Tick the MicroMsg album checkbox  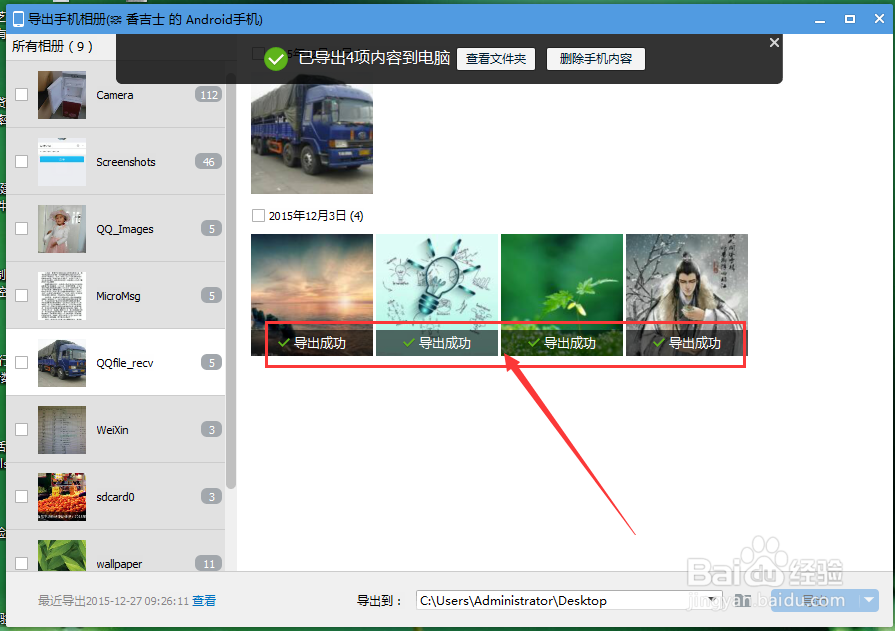tap(21, 295)
